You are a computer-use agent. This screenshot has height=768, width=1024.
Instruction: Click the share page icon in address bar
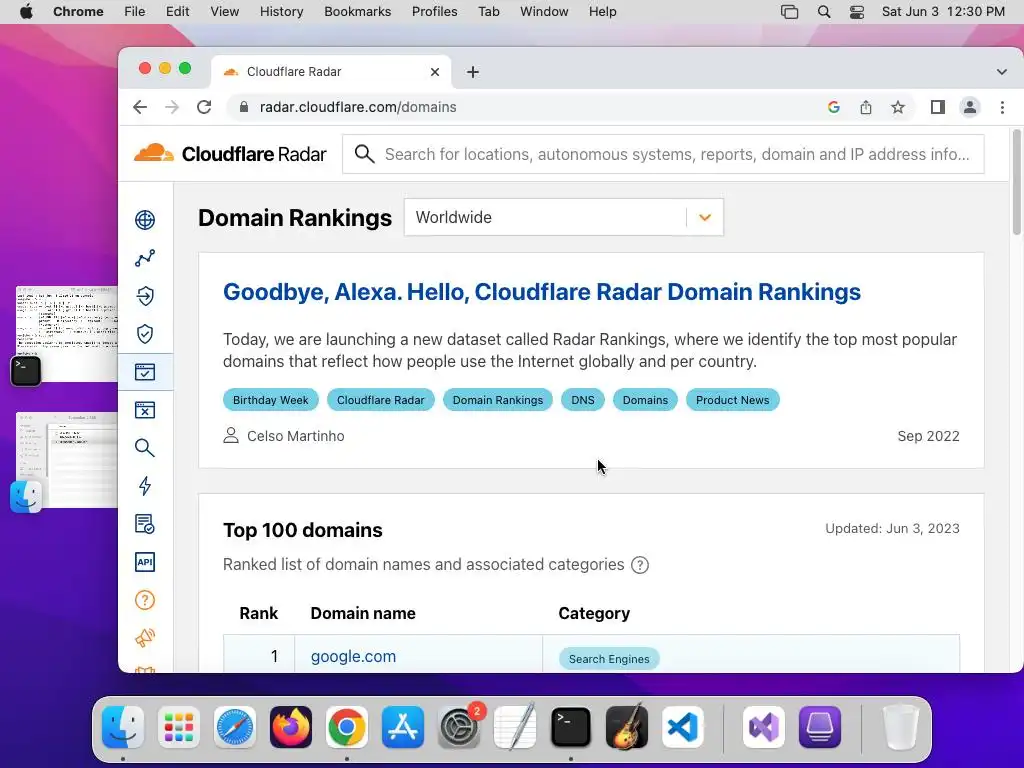point(866,107)
